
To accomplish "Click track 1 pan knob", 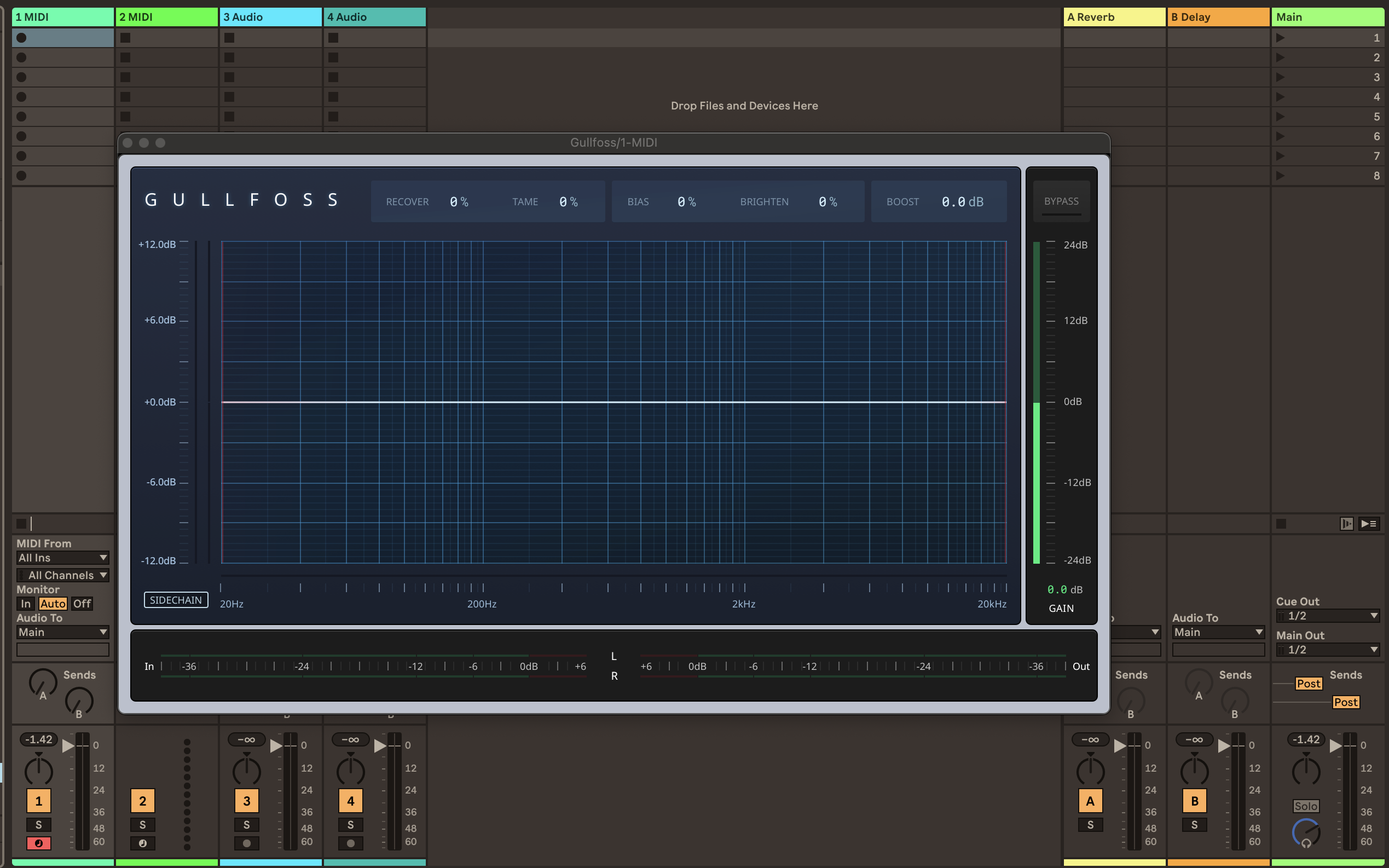I will click(38, 771).
